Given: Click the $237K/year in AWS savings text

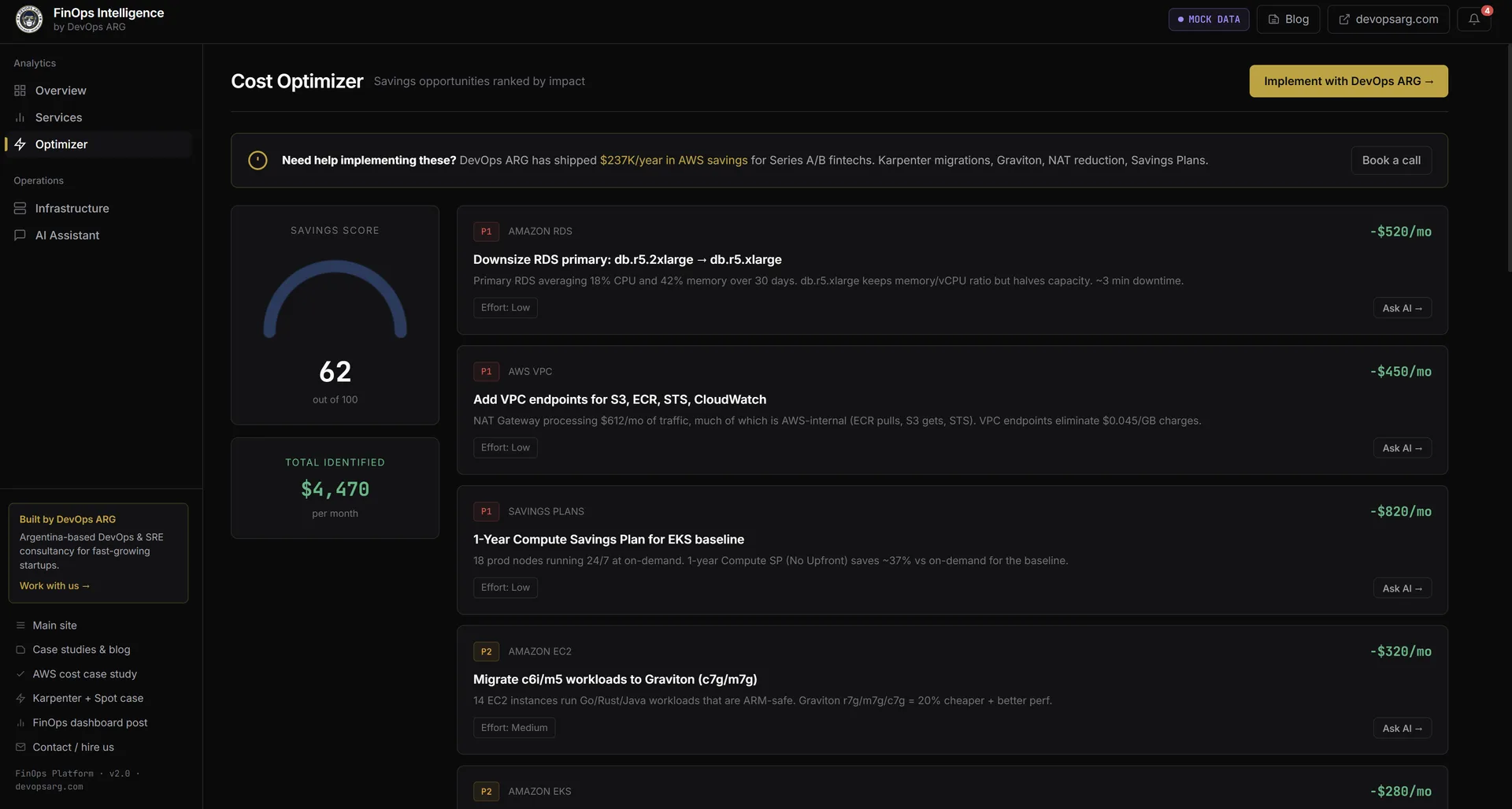Looking at the screenshot, I should pyautogui.click(x=673, y=161).
